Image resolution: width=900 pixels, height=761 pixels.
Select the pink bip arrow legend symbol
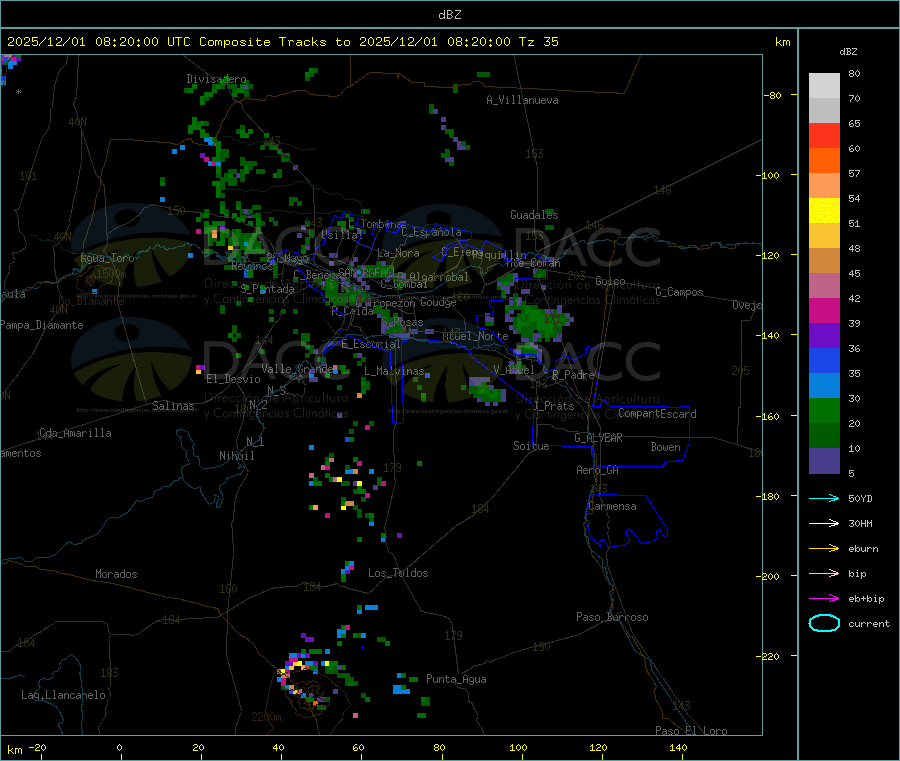[x=824, y=573]
